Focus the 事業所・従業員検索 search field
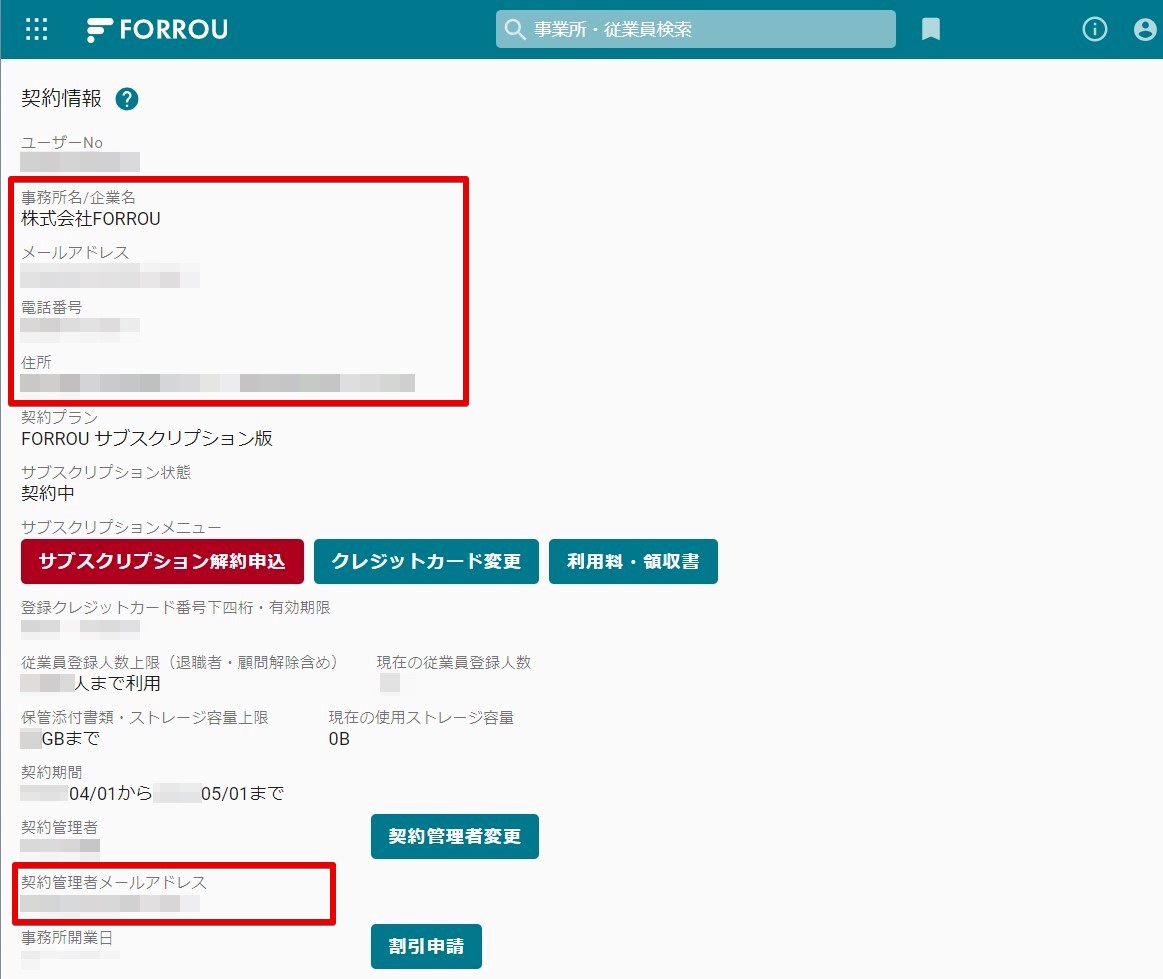 (x=696, y=29)
